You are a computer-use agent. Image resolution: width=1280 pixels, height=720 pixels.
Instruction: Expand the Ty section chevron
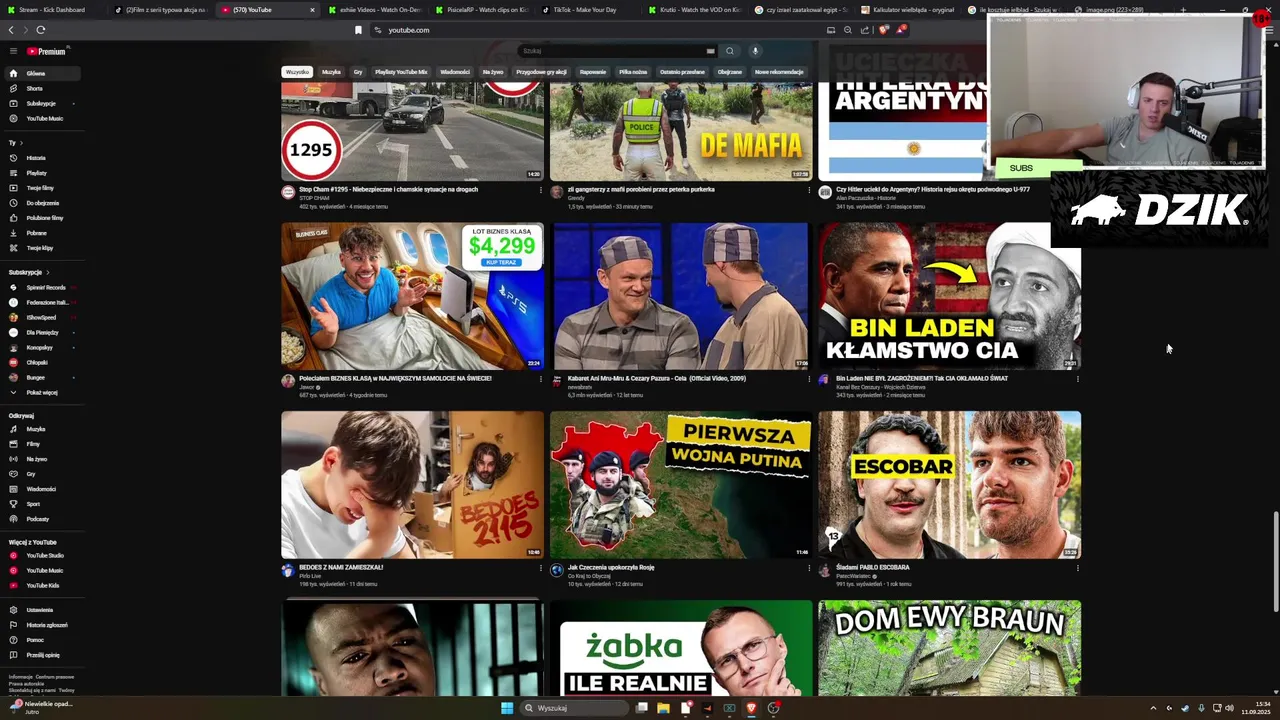coord(21,143)
